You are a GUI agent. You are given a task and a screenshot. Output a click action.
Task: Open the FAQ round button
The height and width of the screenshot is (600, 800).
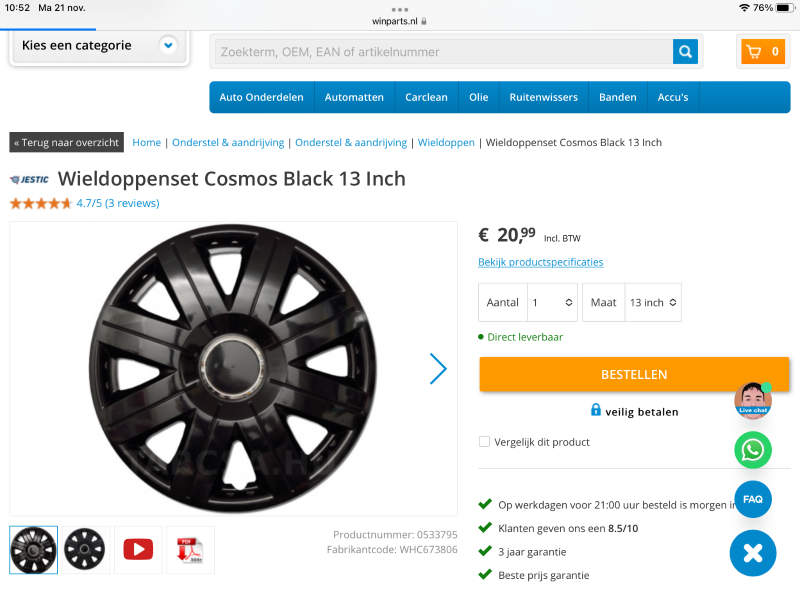753,499
